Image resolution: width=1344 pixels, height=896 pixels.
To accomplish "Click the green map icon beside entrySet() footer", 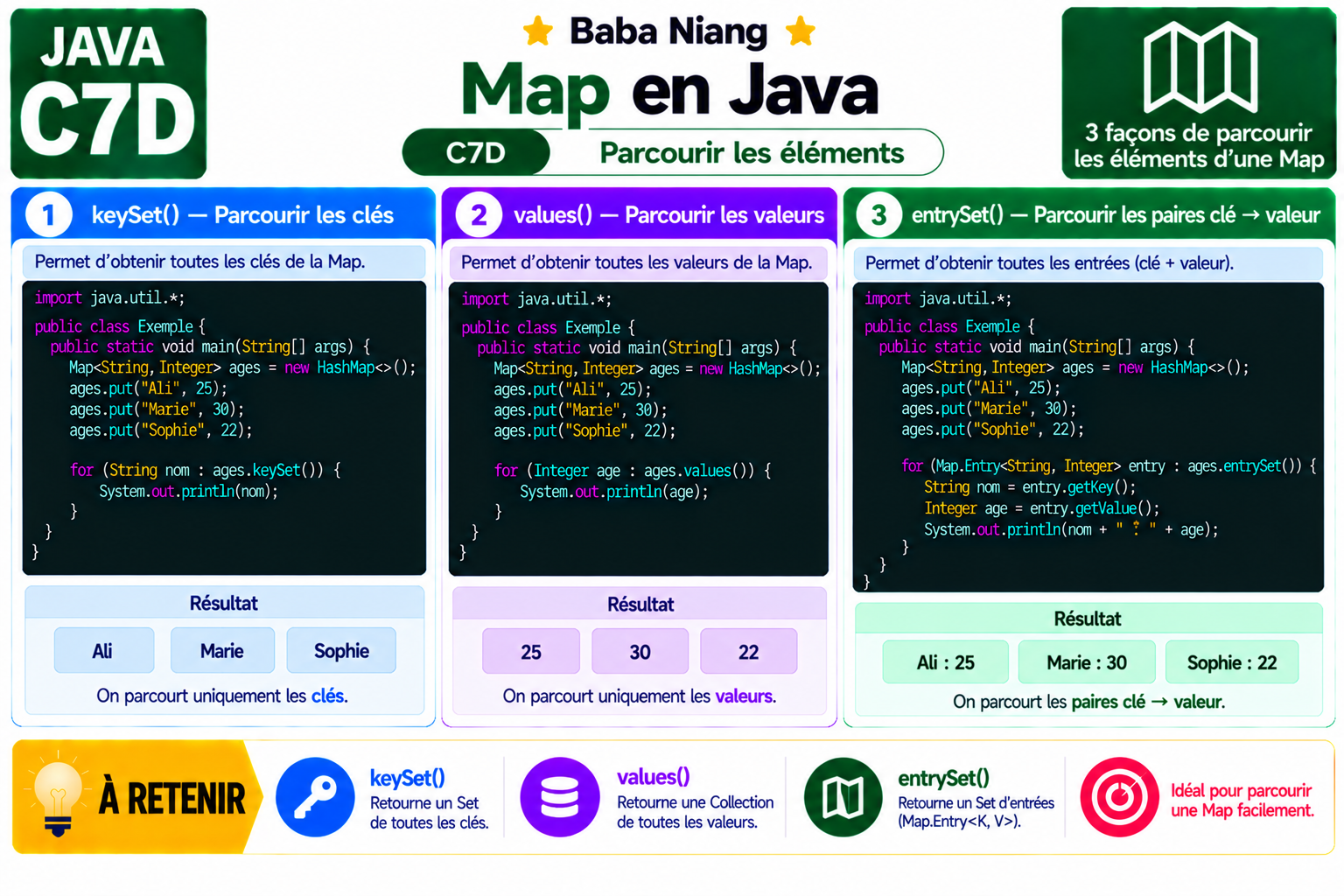I will point(843,797).
